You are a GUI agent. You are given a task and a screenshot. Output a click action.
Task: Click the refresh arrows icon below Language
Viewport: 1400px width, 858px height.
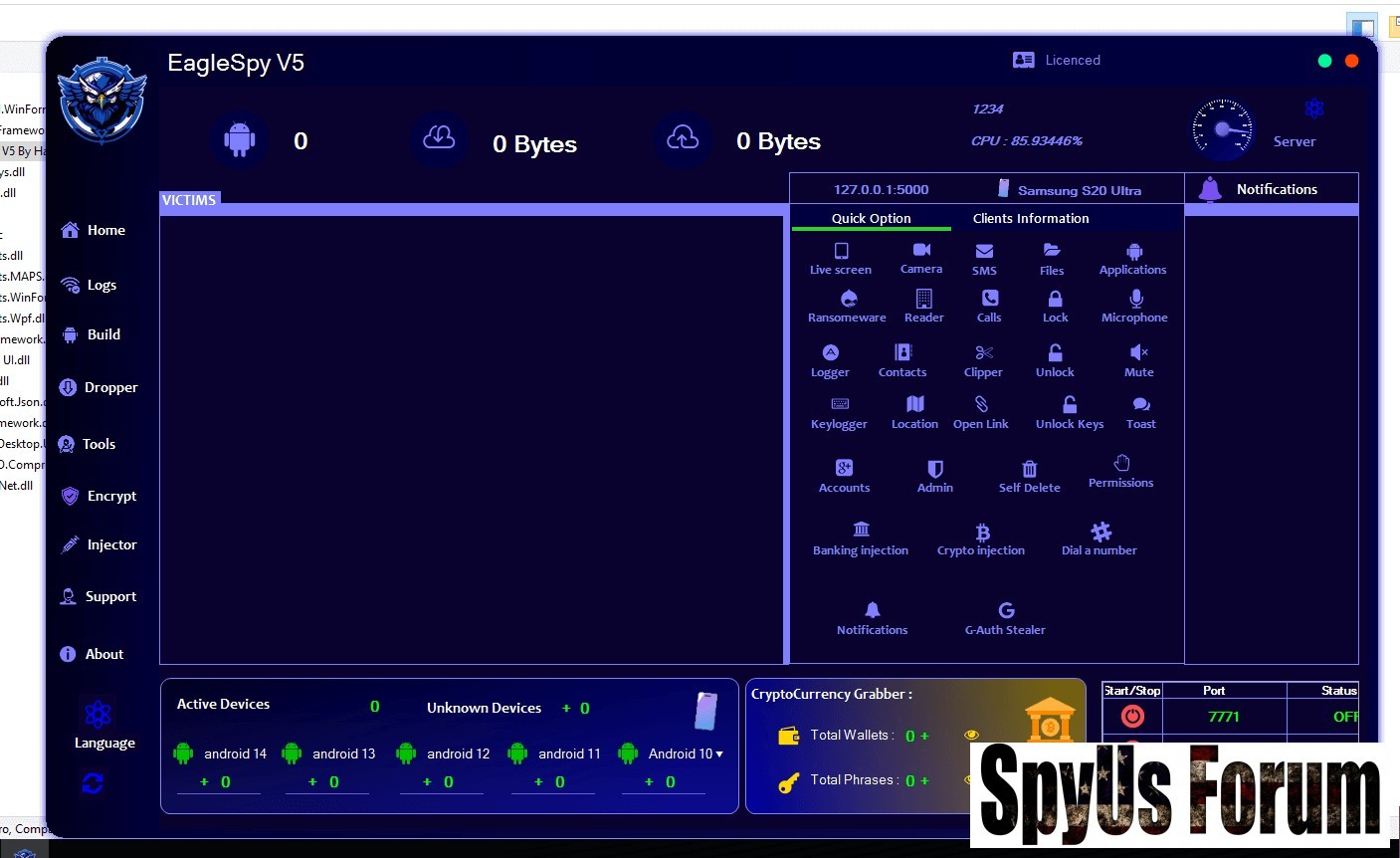tap(93, 784)
